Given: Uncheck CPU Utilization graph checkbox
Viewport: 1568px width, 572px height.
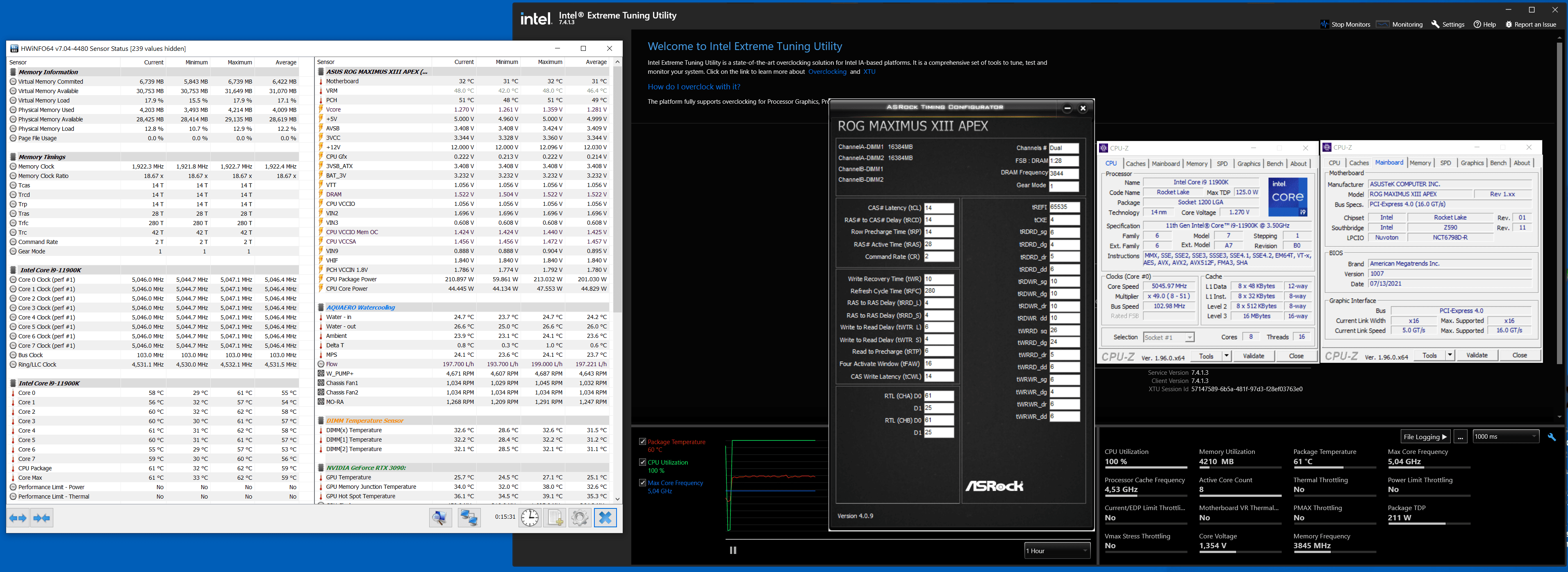Looking at the screenshot, I should click(642, 463).
